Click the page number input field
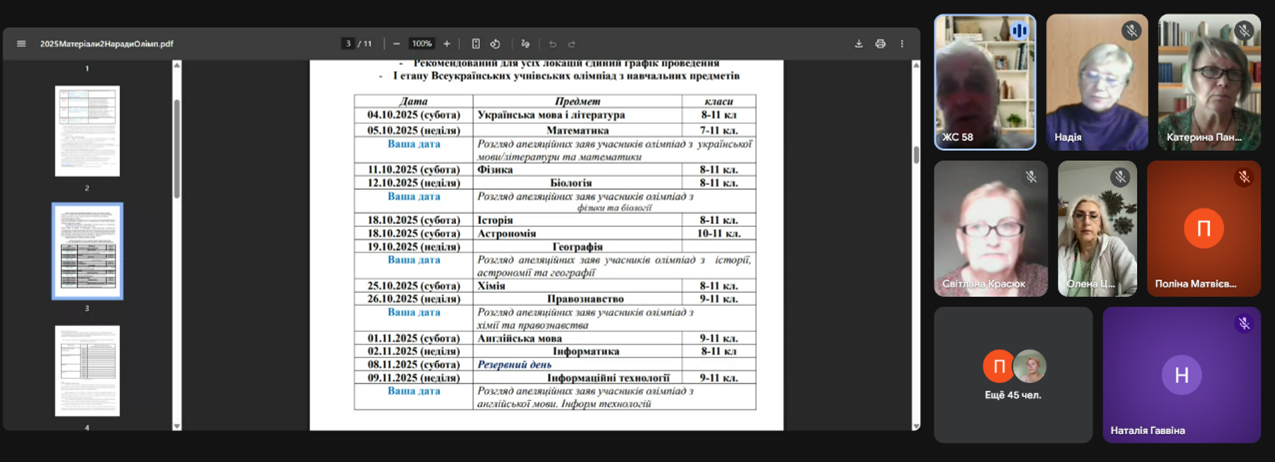 click(x=347, y=44)
